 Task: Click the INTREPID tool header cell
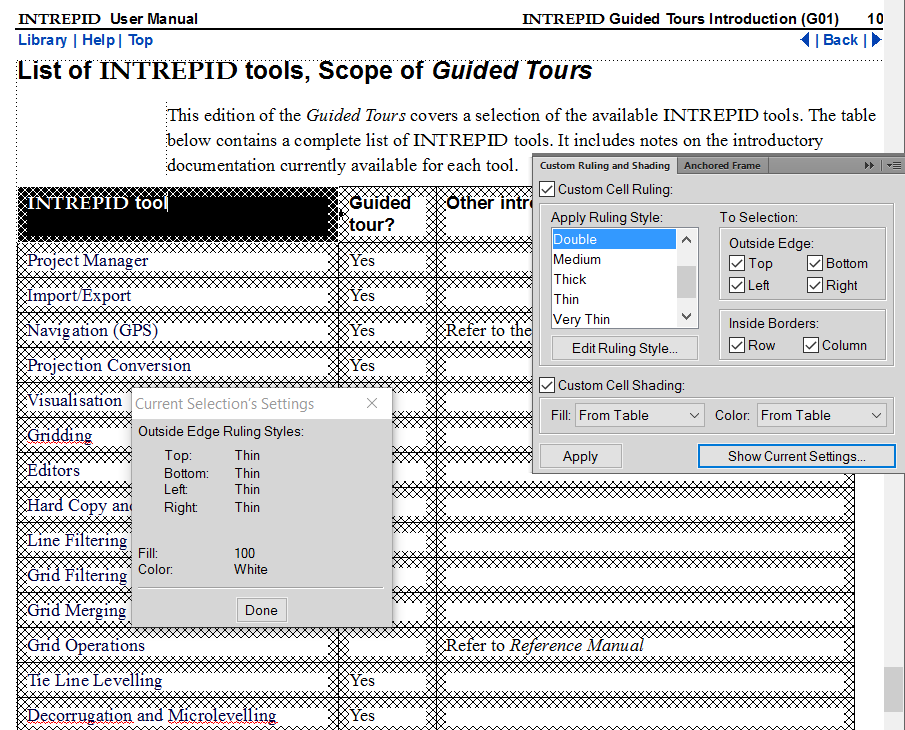(x=178, y=214)
